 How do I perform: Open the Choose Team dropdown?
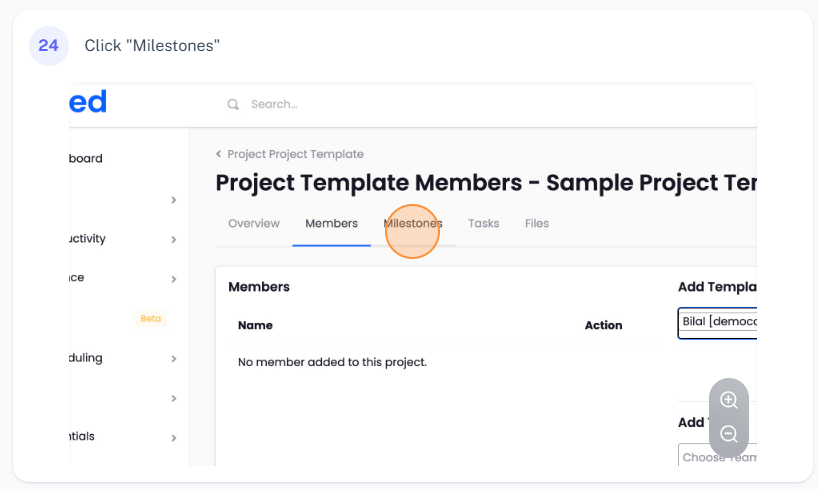pos(717,457)
